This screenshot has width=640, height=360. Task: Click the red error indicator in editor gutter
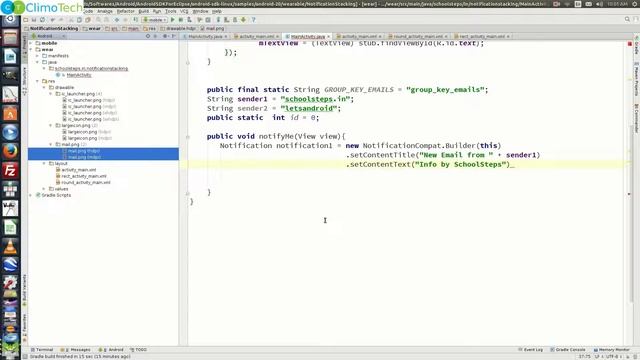coord(629,43)
